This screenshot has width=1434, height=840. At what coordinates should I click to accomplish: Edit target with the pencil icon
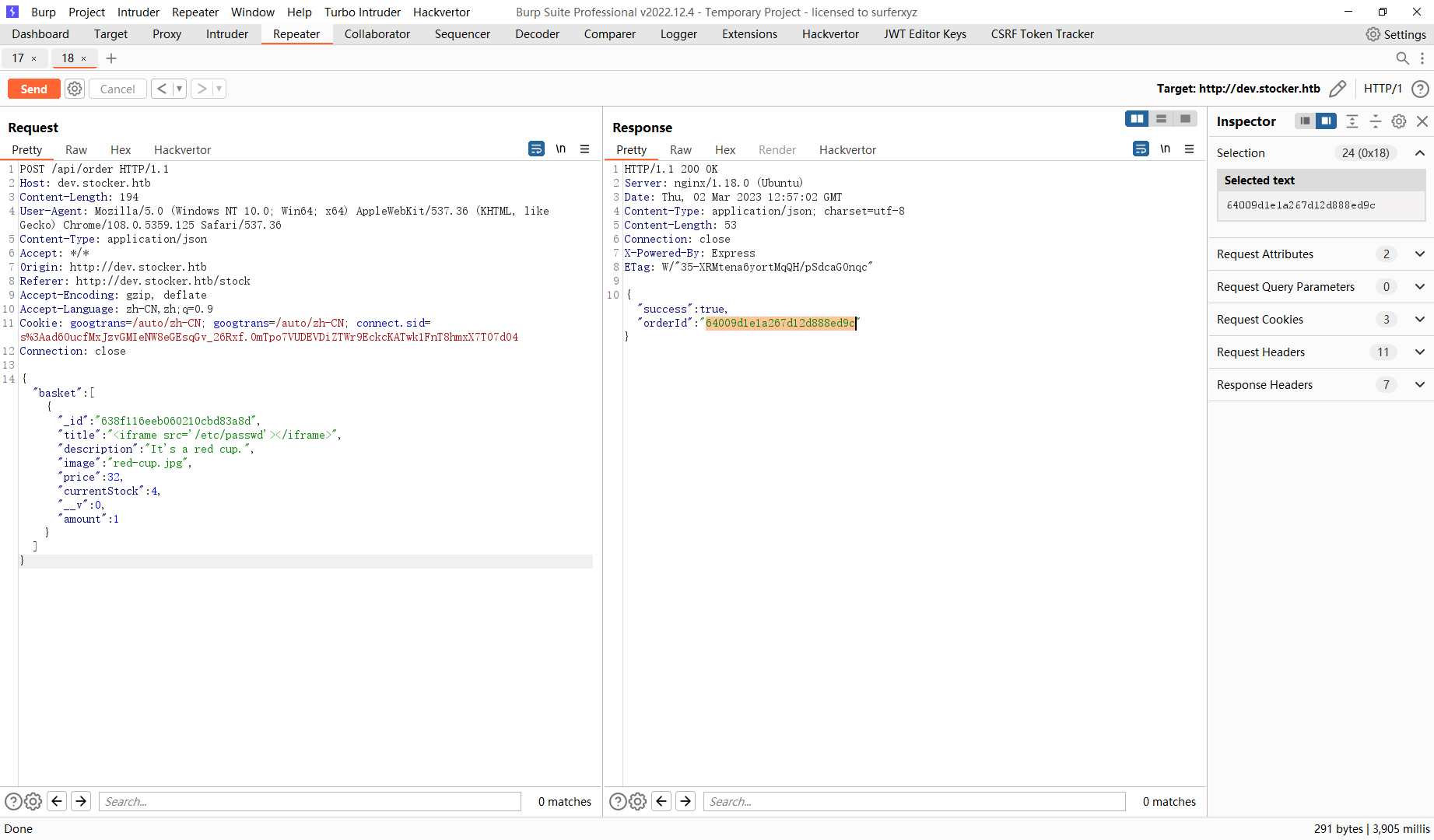point(1338,89)
